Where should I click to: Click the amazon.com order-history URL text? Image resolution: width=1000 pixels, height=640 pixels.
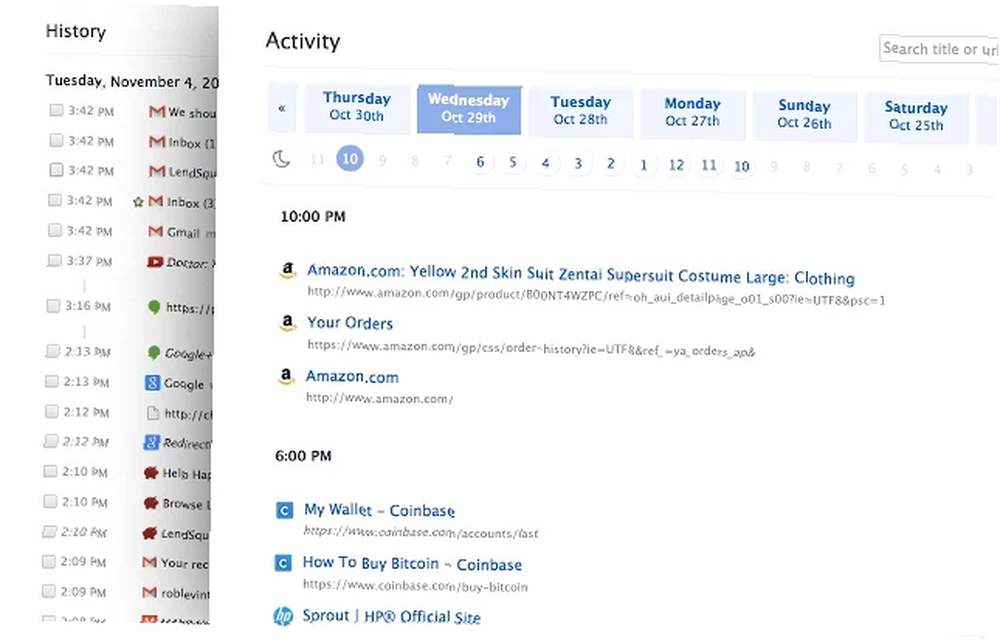(531, 348)
